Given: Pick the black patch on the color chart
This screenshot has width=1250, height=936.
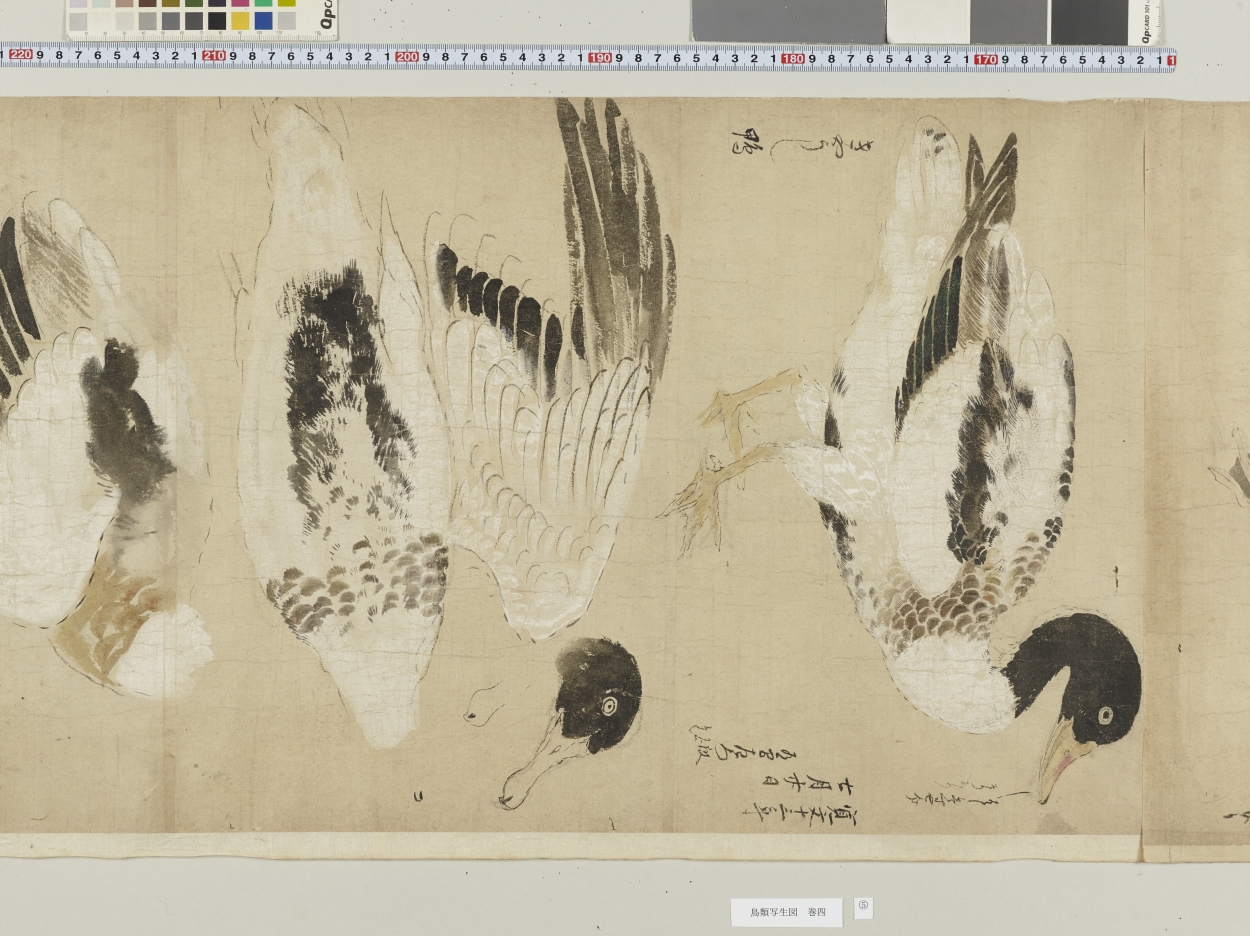Looking at the screenshot, I should tap(217, 20).
